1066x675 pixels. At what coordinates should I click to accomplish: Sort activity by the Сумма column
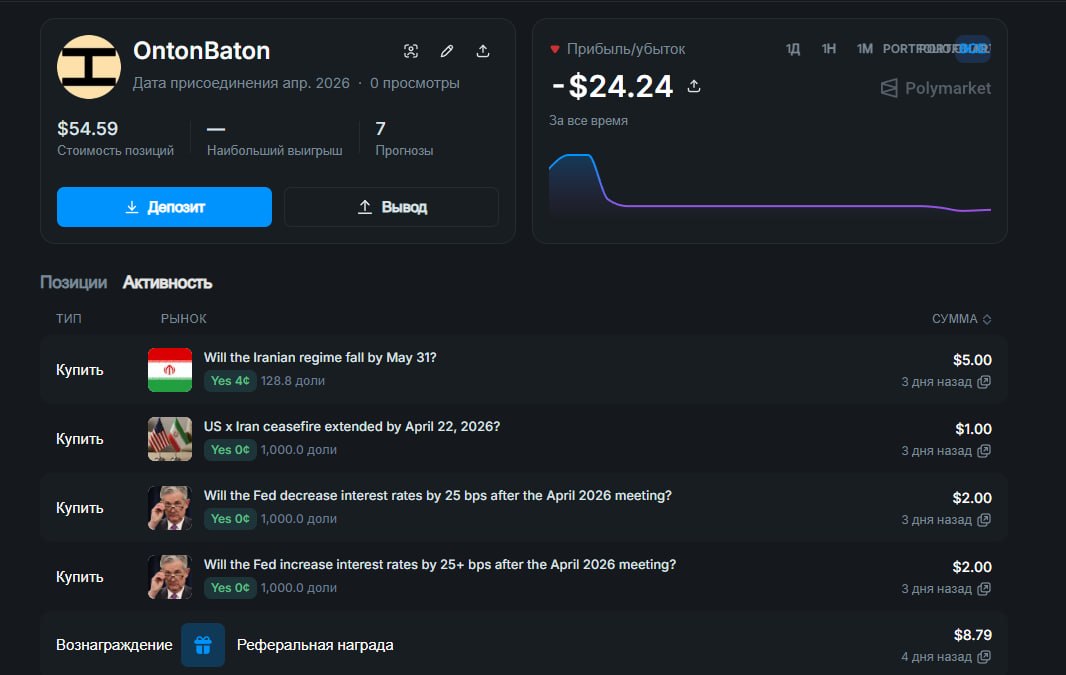click(961, 319)
